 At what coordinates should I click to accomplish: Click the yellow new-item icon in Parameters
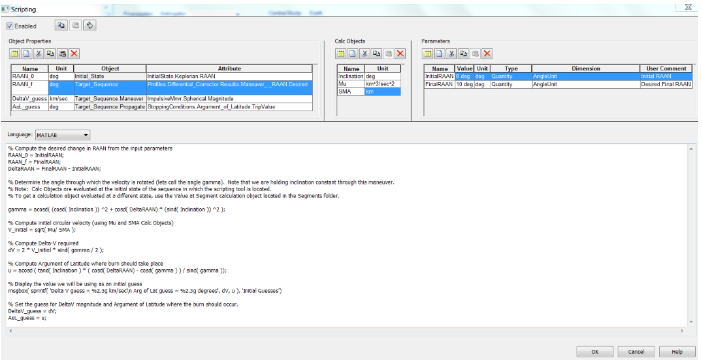point(428,54)
